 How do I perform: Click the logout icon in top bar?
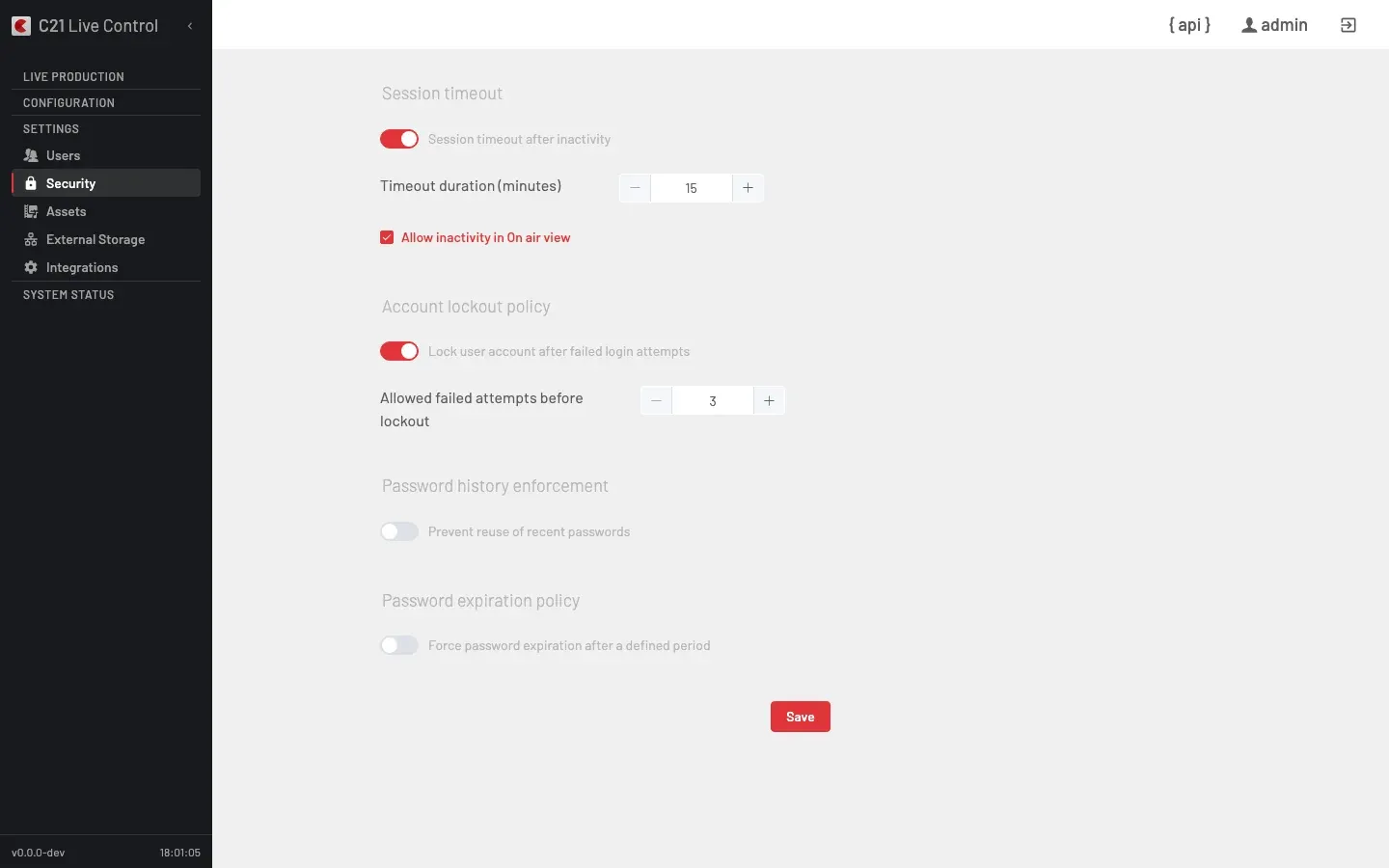pos(1348,25)
